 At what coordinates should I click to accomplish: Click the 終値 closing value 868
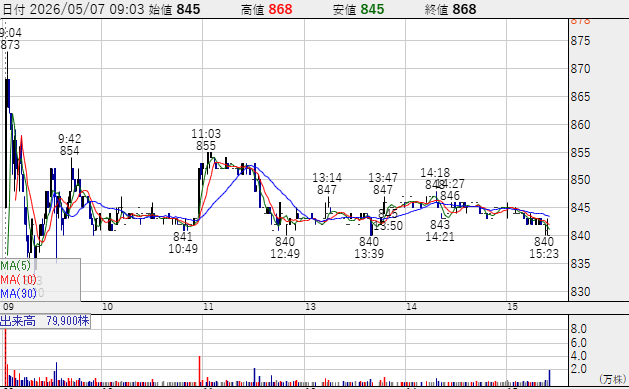(465, 9)
